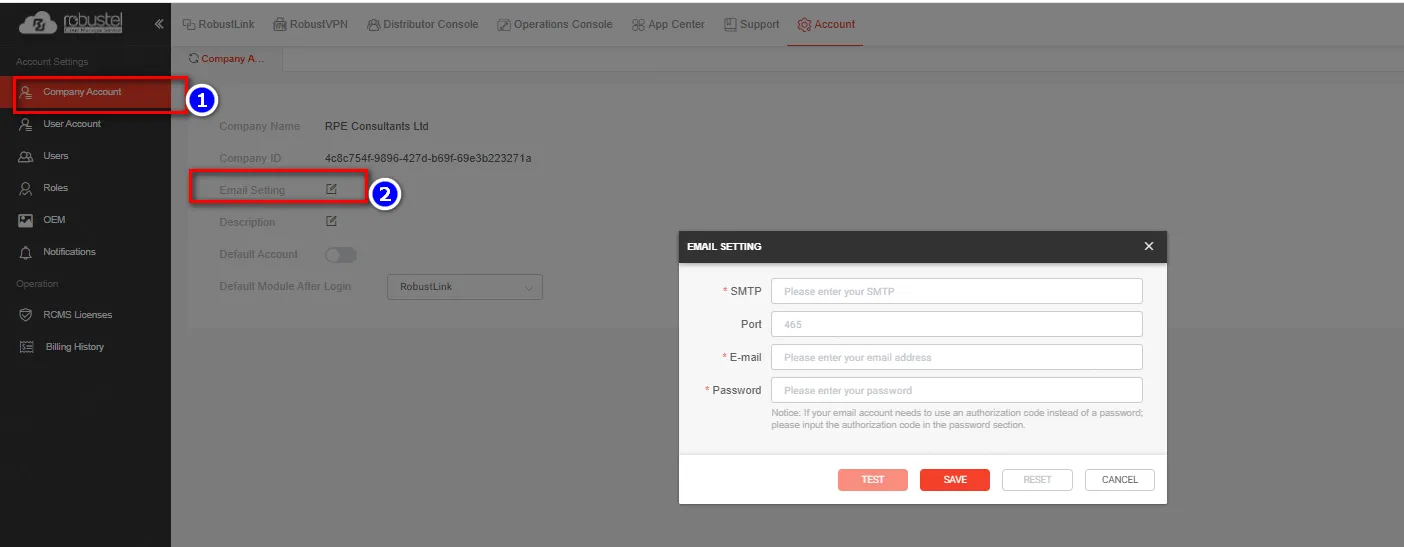Open the App Center tab
Image resolution: width=1404 pixels, height=547 pixels.
click(668, 24)
